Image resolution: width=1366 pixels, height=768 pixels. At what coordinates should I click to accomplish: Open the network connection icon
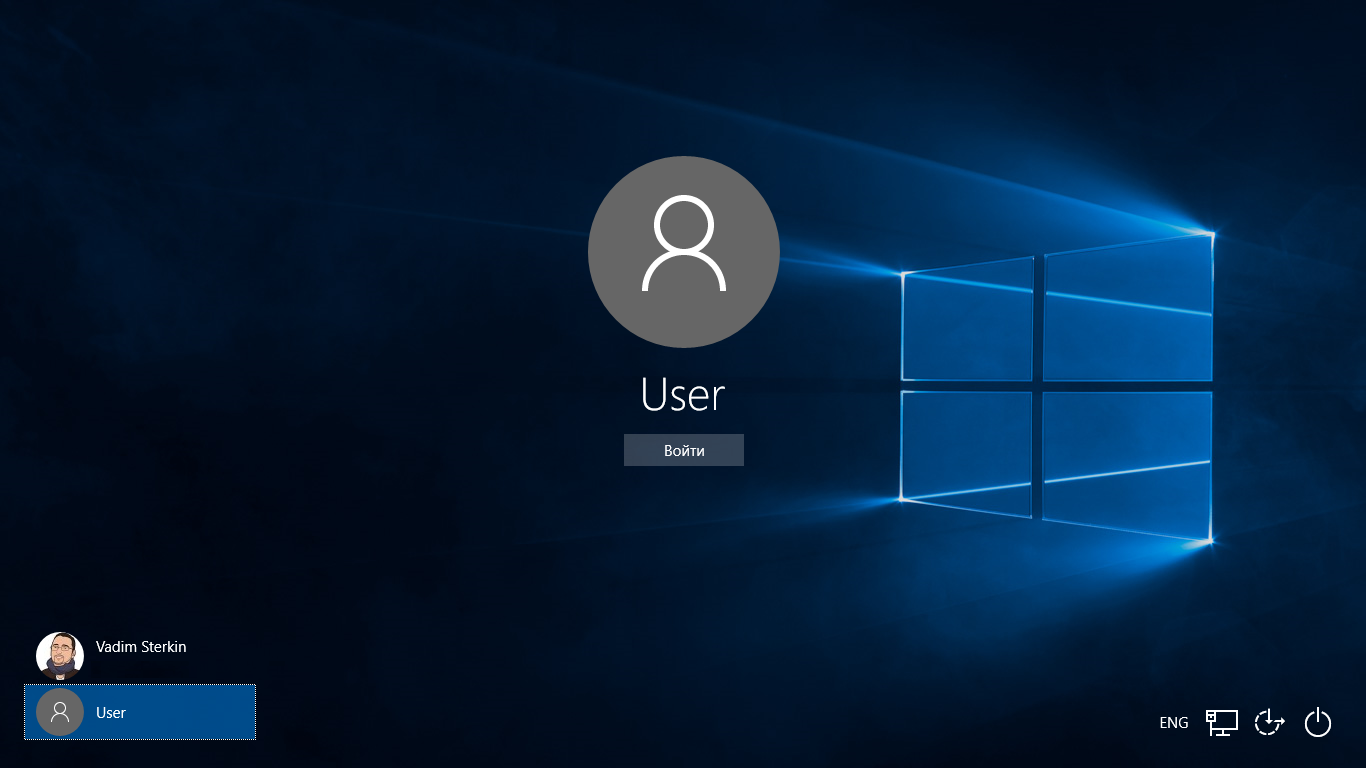coord(1221,722)
